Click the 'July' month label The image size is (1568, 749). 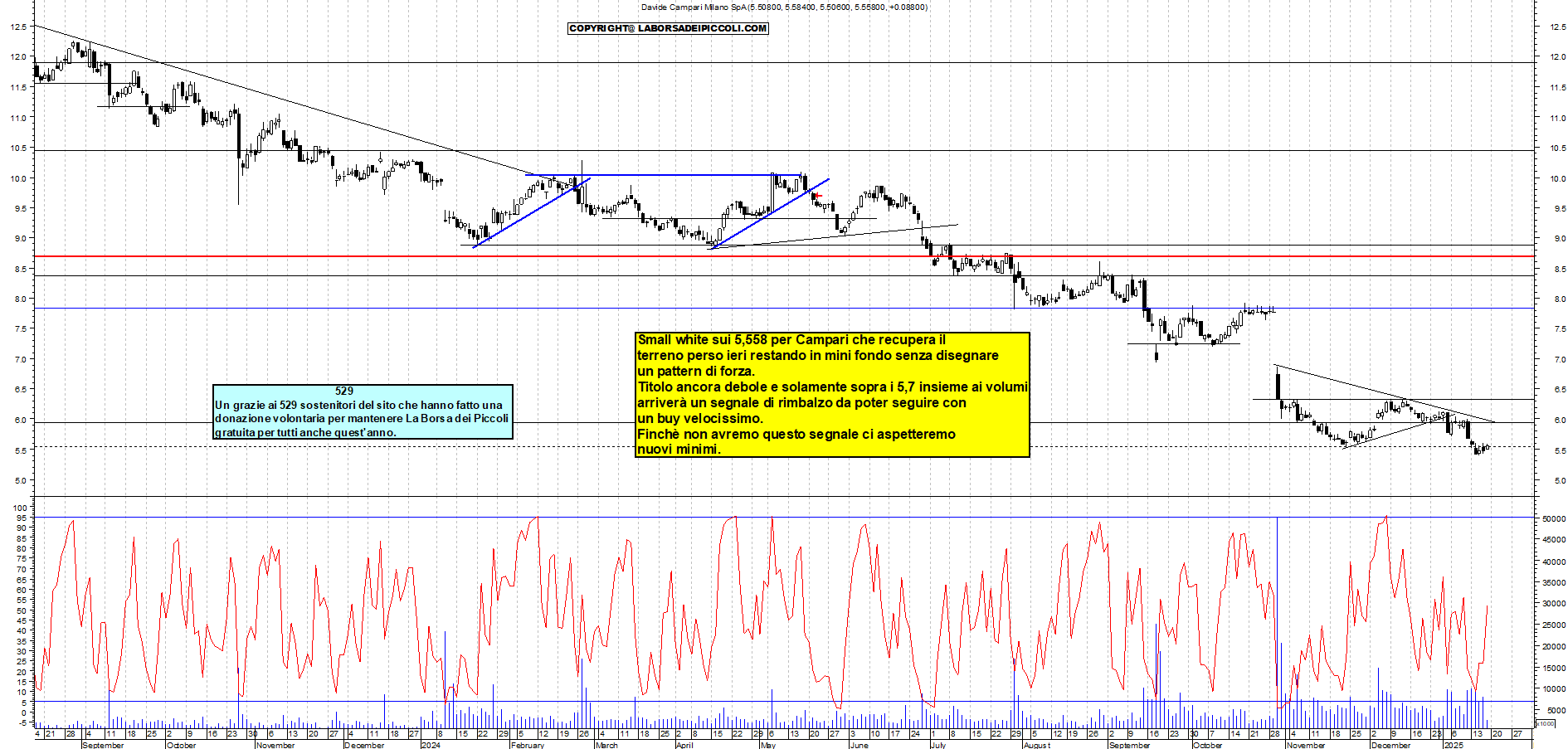click(x=938, y=745)
